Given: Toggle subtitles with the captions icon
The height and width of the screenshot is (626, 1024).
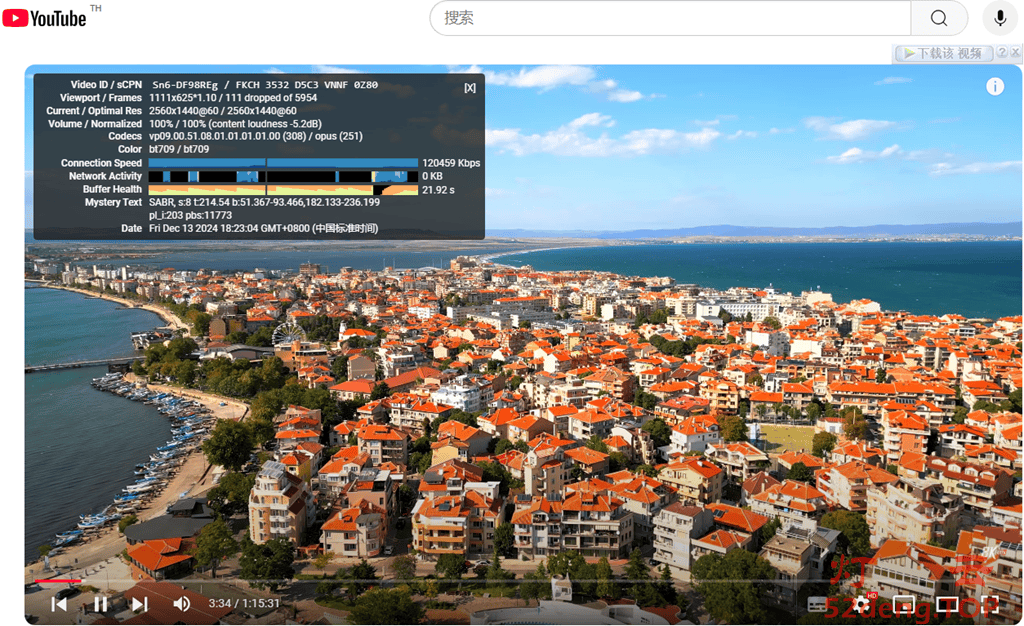Looking at the screenshot, I should tap(818, 605).
